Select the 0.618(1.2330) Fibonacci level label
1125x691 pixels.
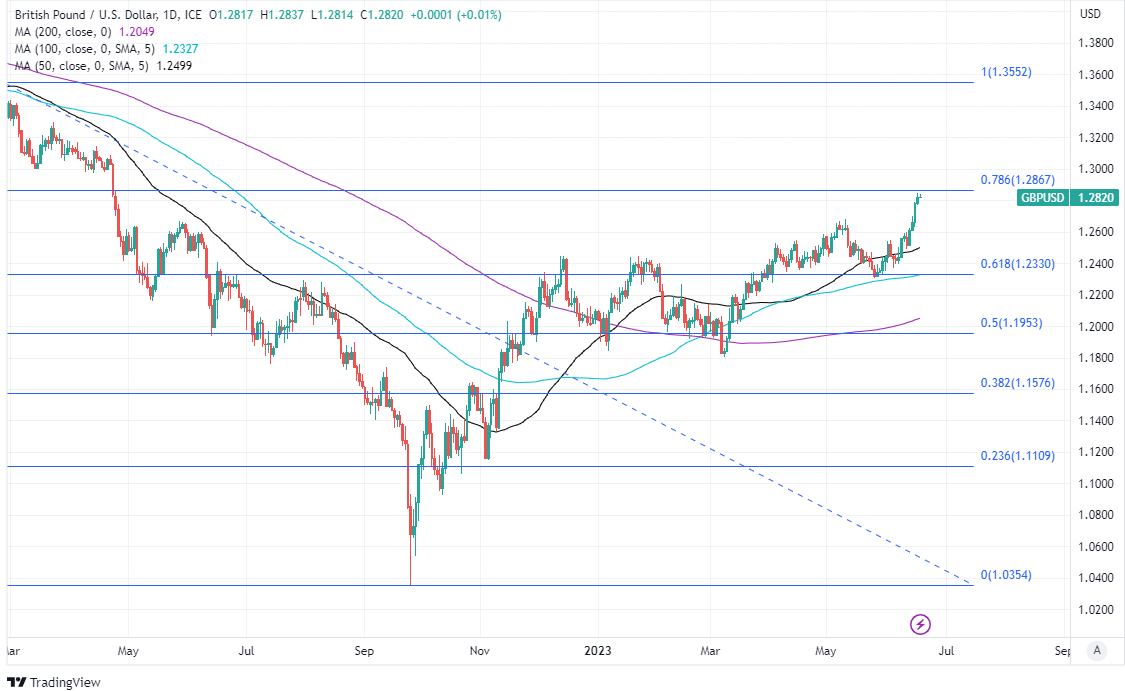(1015, 264)
